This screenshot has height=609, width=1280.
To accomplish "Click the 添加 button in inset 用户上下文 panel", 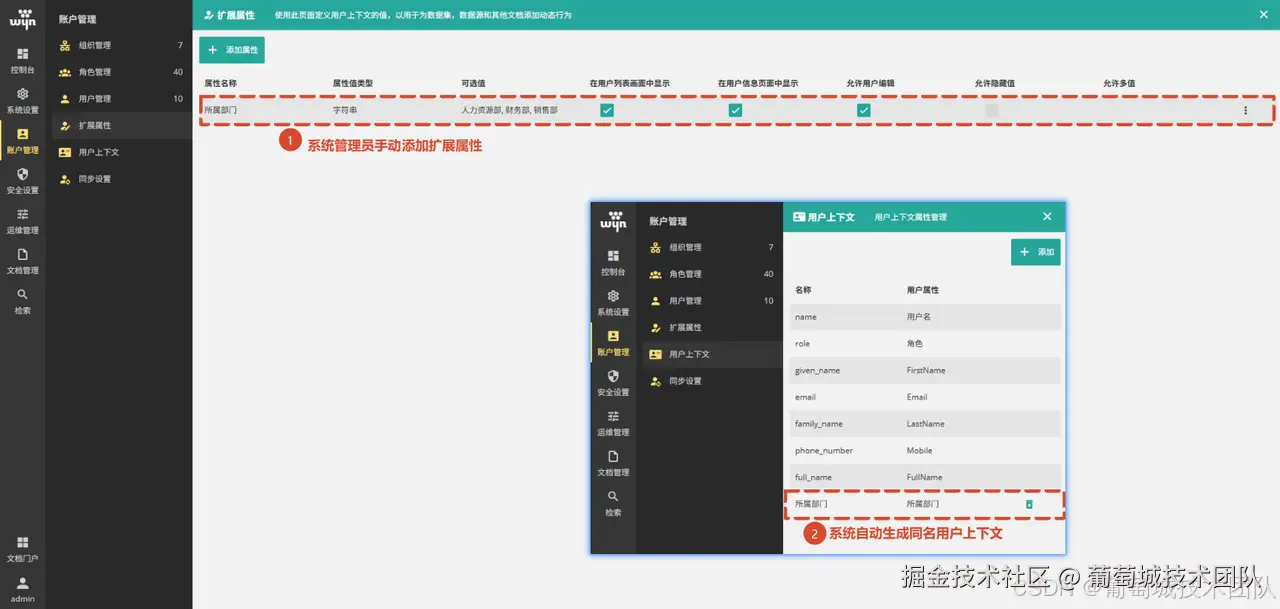I will pyautogui.click(x=1036, y=252).
